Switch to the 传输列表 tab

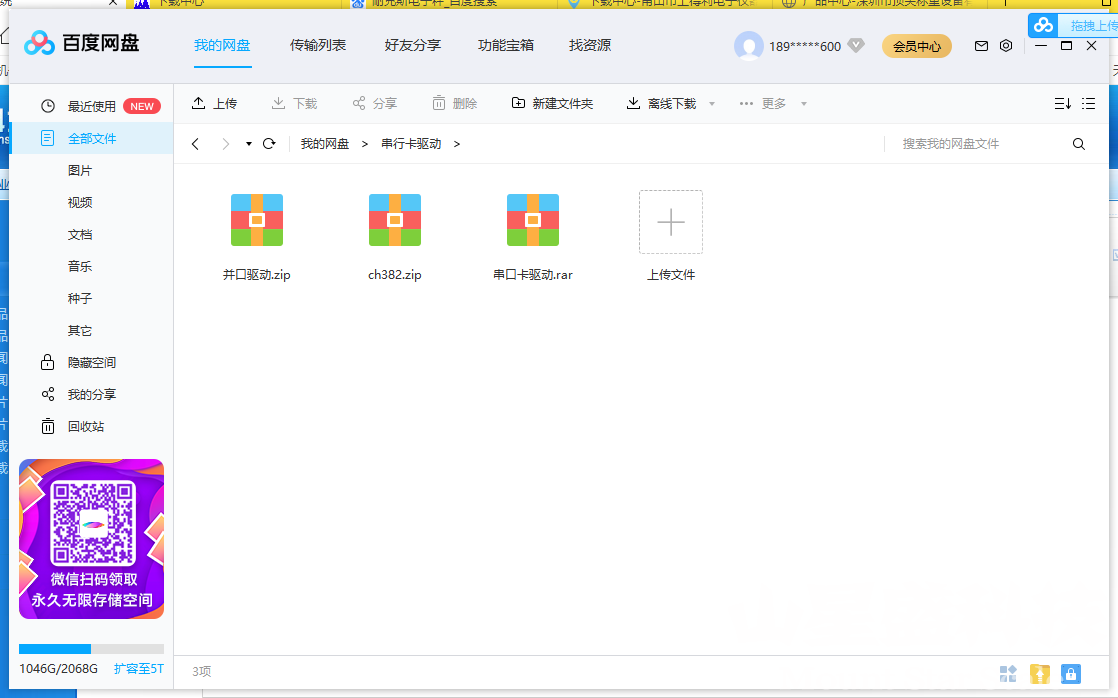pos(318,45)
